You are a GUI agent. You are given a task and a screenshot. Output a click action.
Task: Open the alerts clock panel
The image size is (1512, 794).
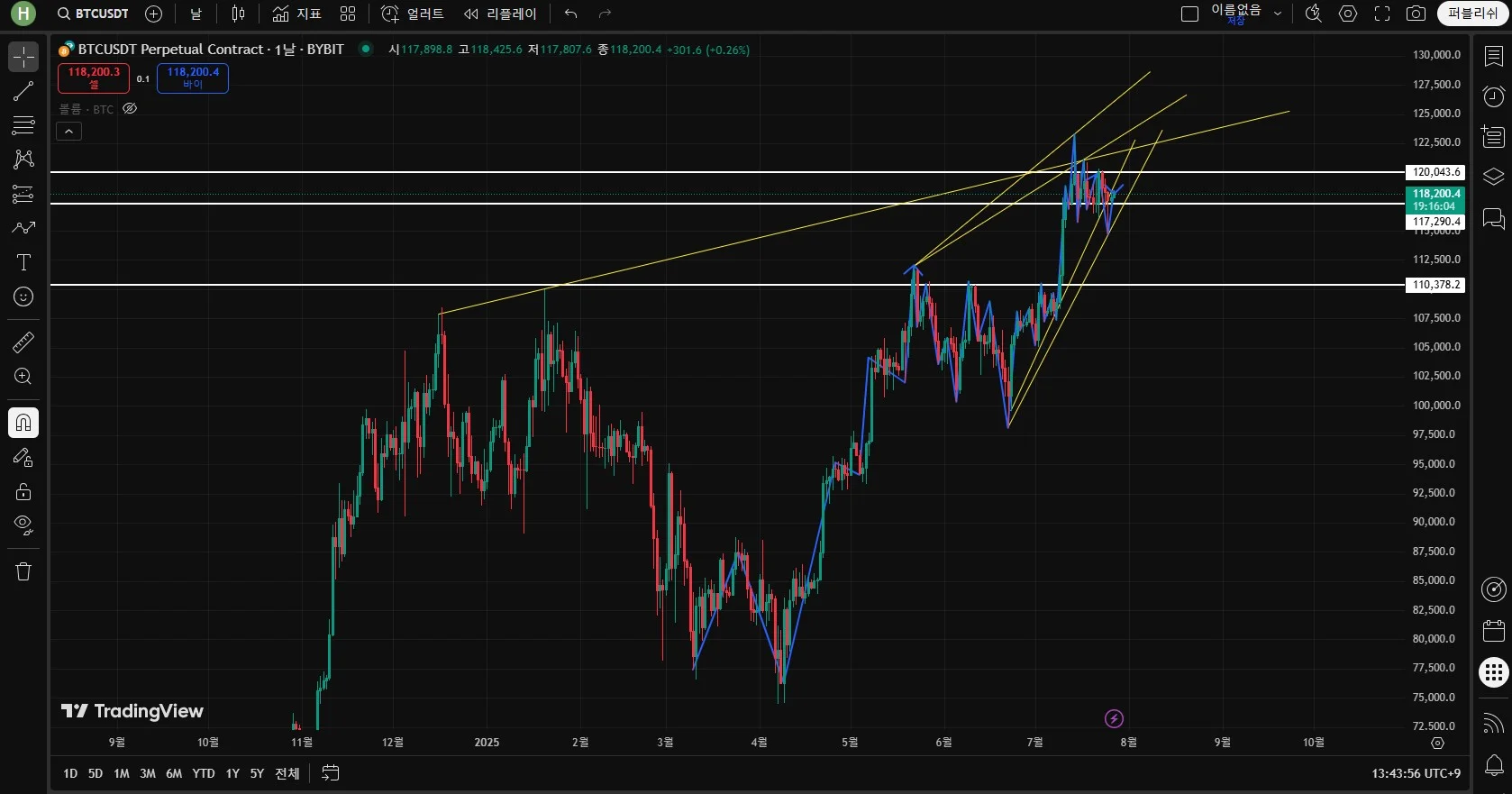pyautogui.click(x=1493, y=96)
